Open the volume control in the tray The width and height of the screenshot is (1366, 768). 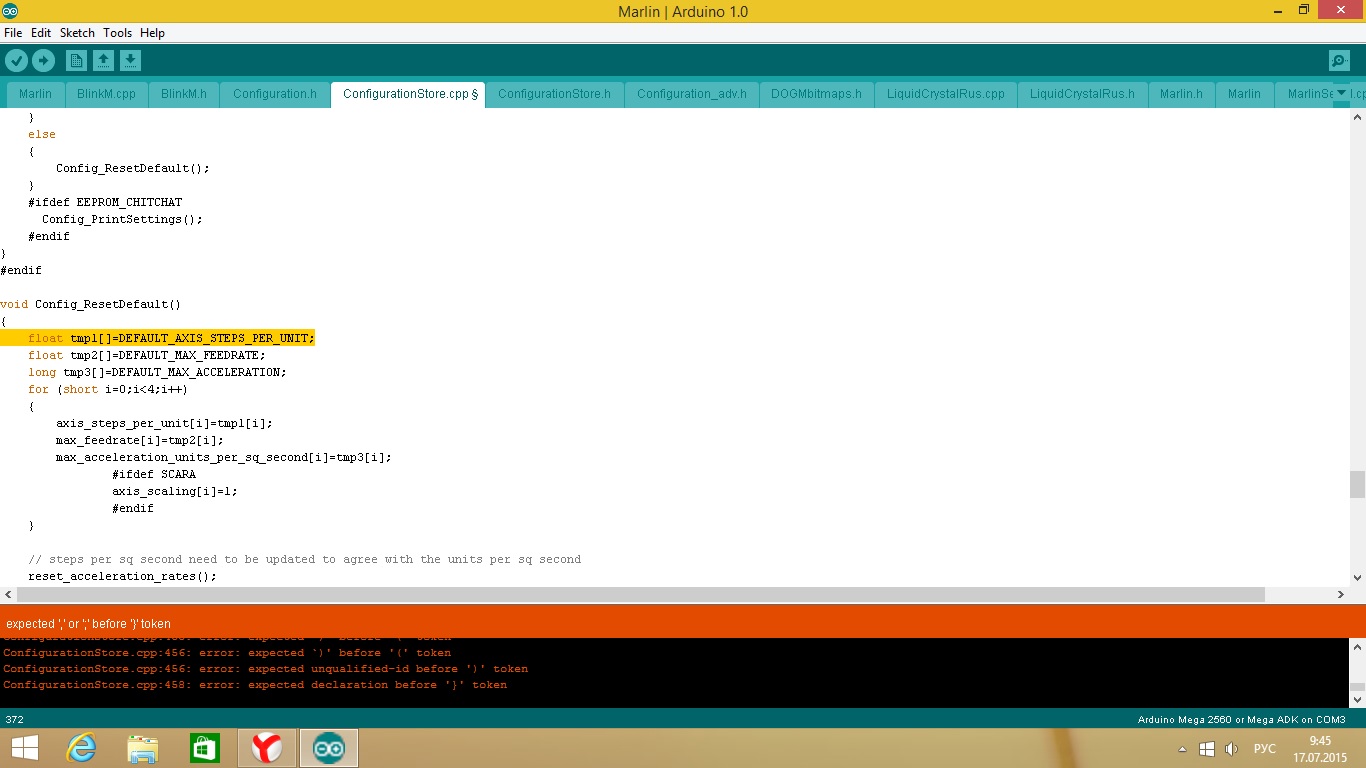[x=1232, y=749]
